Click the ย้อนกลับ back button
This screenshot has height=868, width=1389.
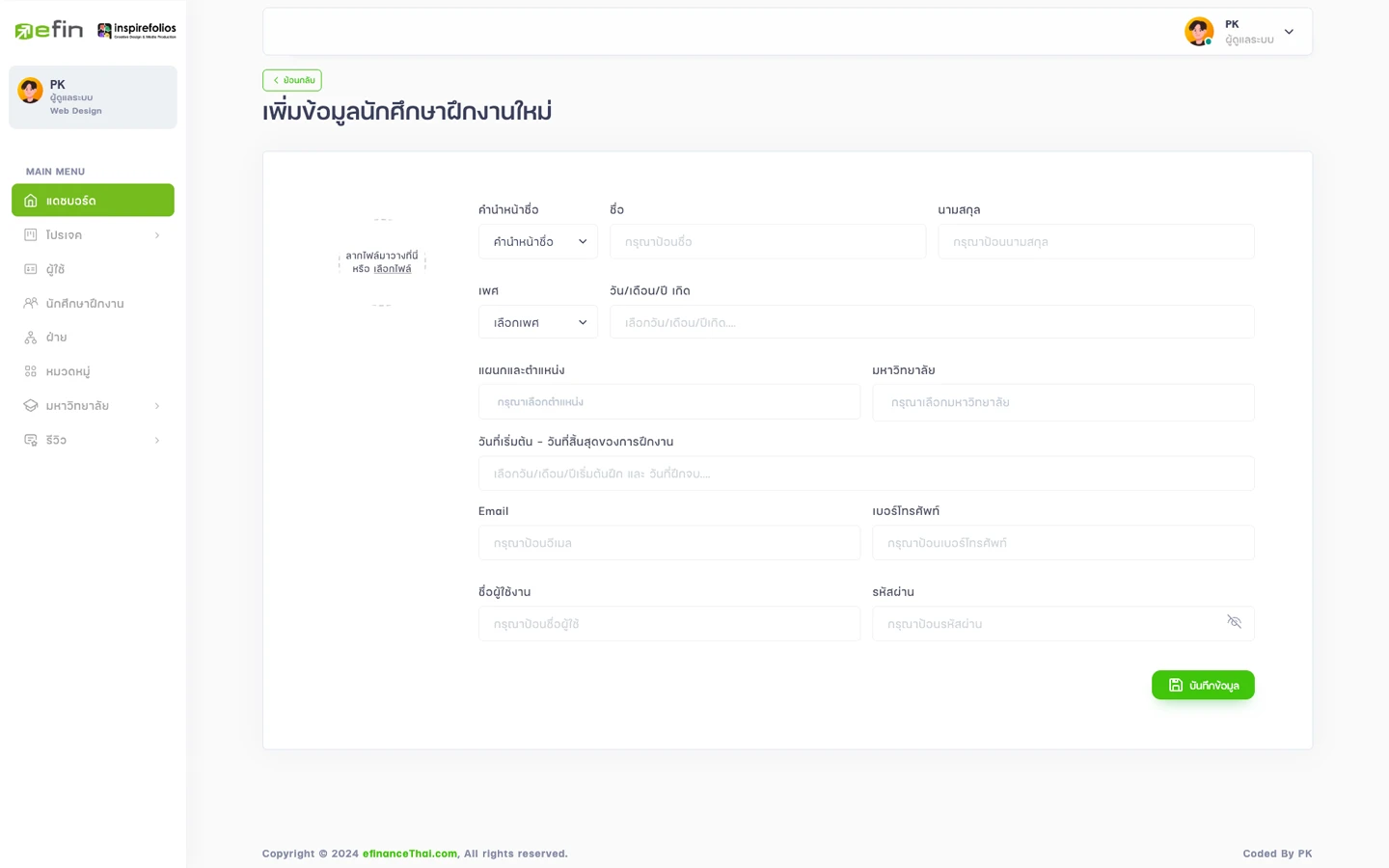click(292, 80)
